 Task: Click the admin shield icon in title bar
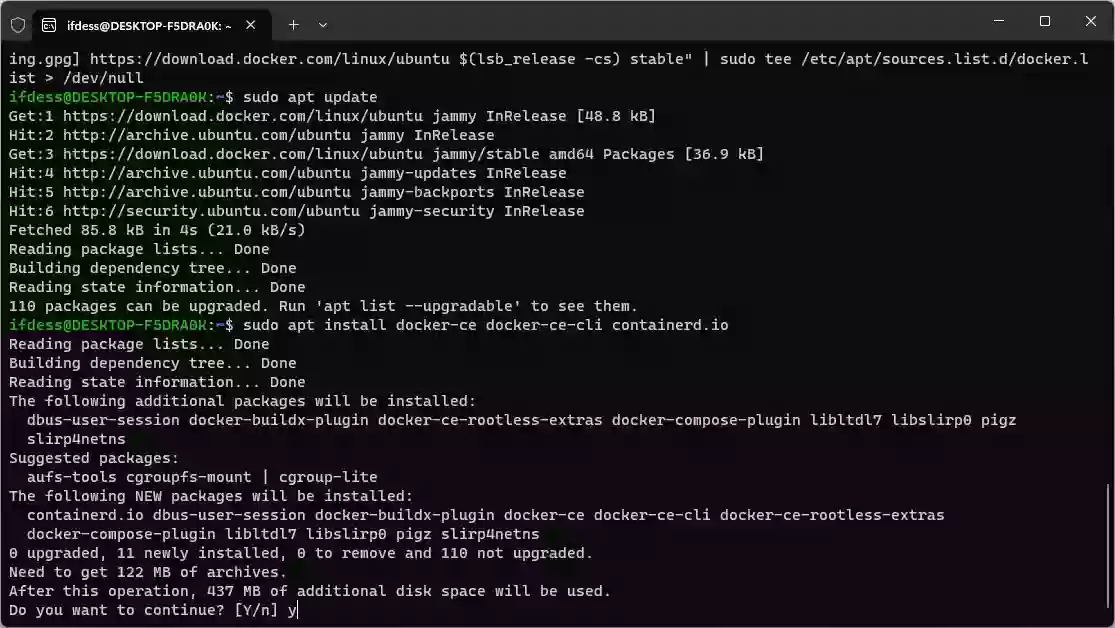point(17,24)
